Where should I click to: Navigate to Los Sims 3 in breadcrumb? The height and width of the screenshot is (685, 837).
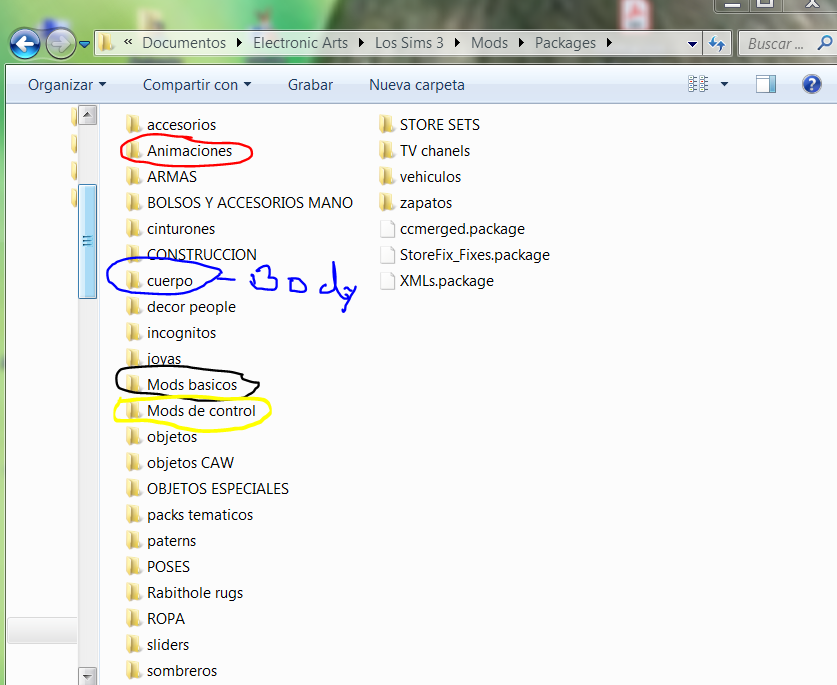click(409, 43)
